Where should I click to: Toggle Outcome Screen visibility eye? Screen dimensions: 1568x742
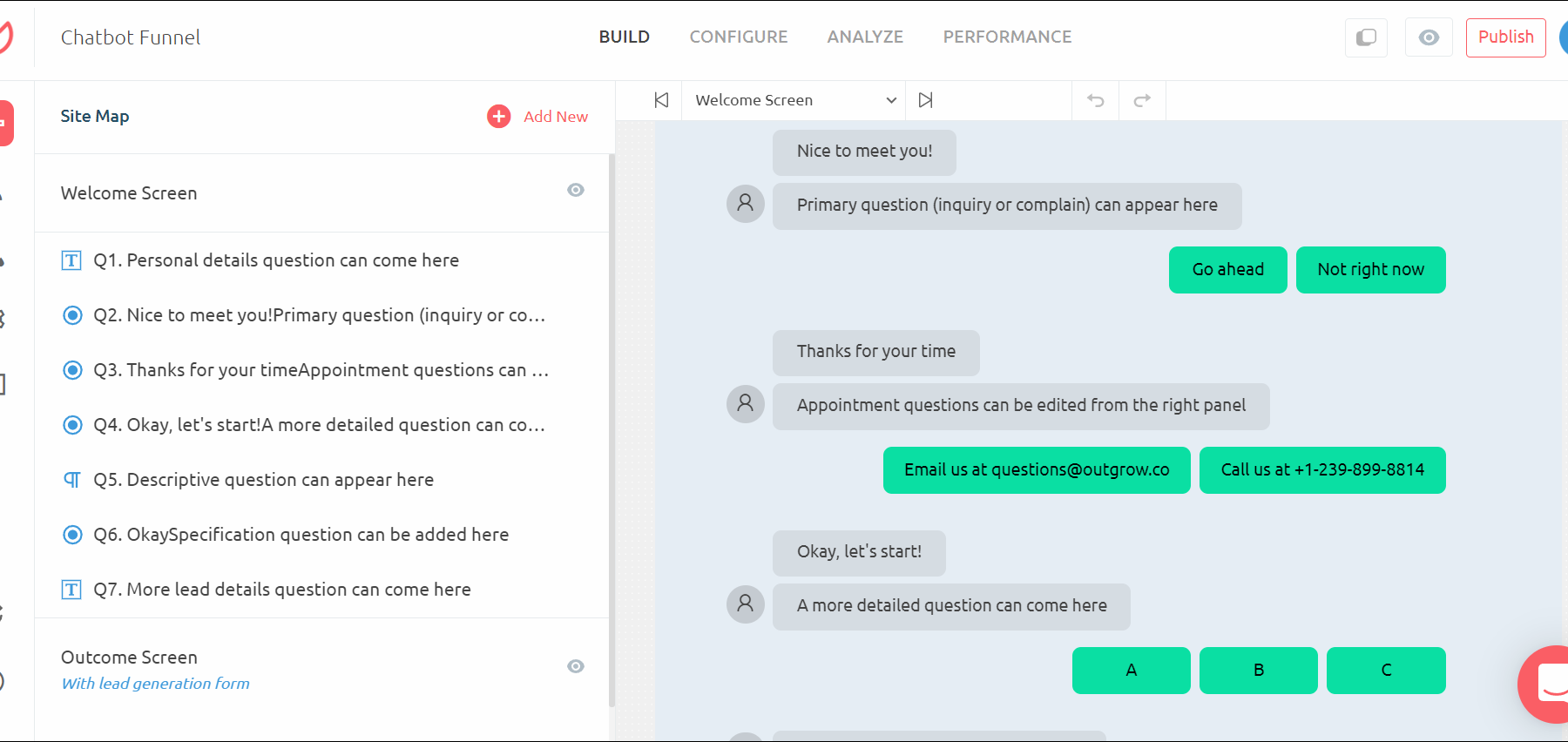[x=576, y=666]
